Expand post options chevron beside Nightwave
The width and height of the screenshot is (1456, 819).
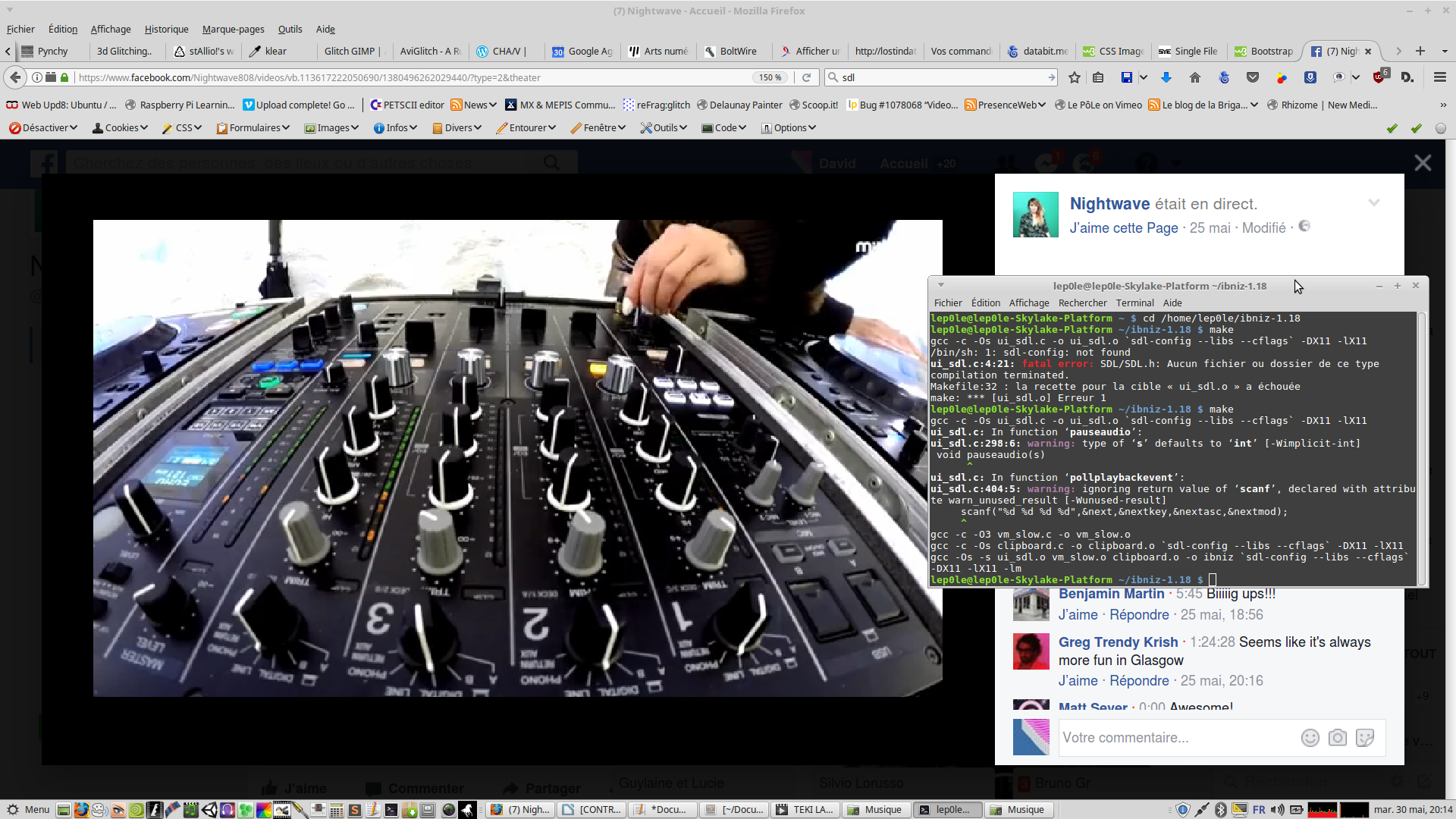click(1373, 202)
